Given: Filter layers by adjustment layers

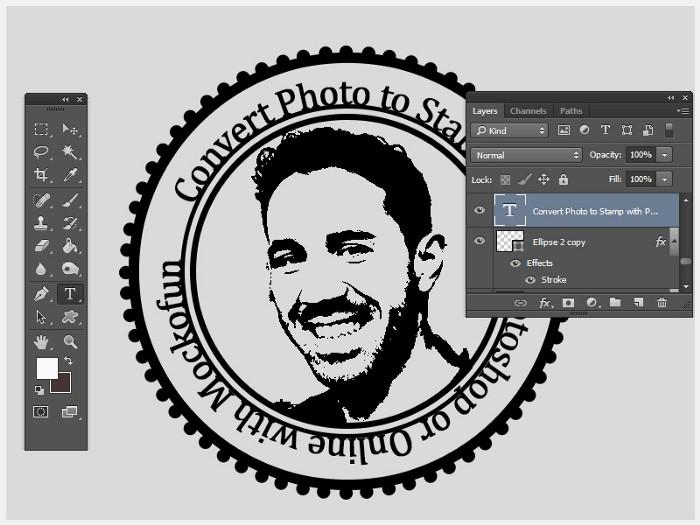Looking at the screenshot, I should click(584, 130).
